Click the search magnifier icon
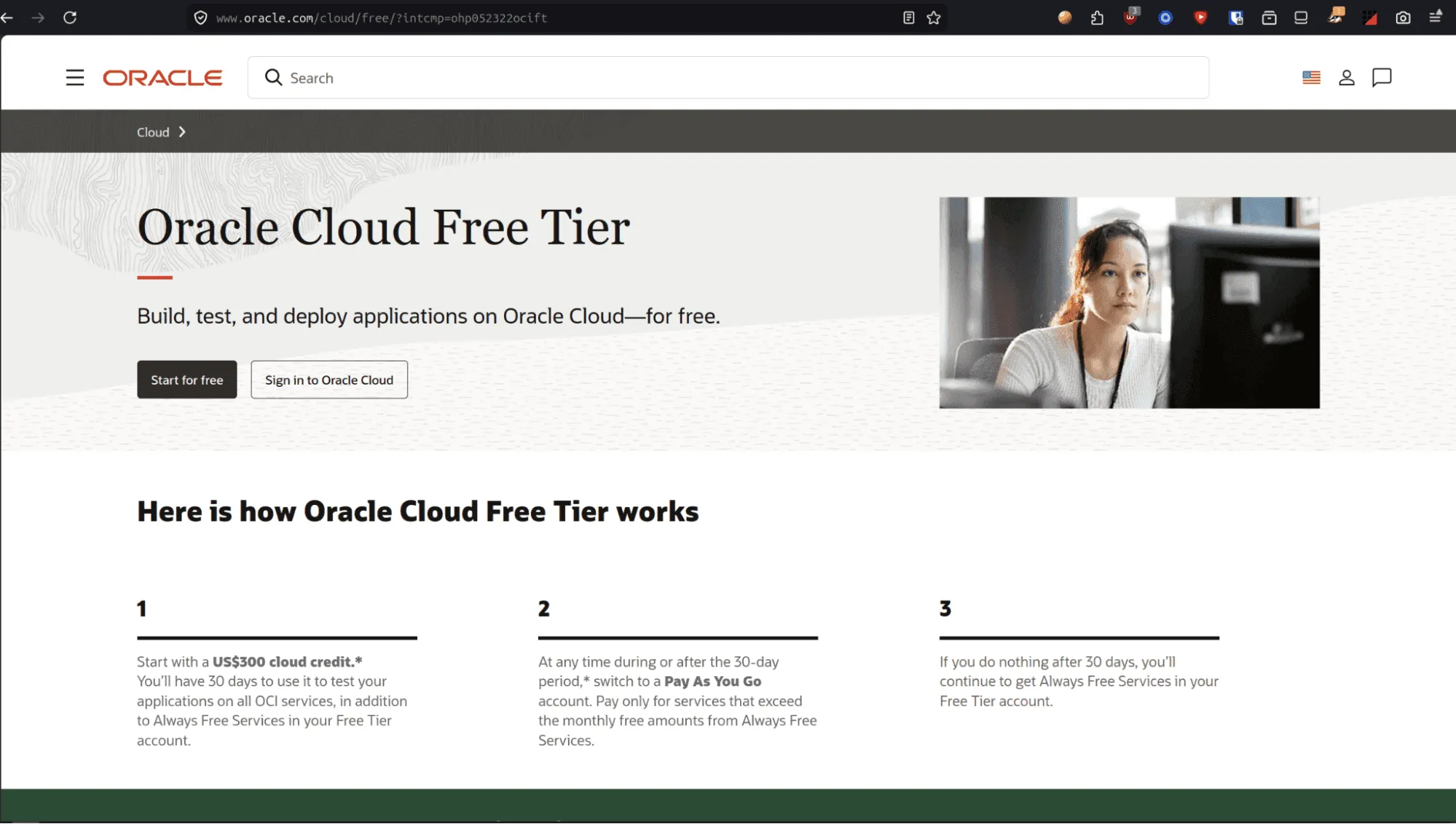 273,77
